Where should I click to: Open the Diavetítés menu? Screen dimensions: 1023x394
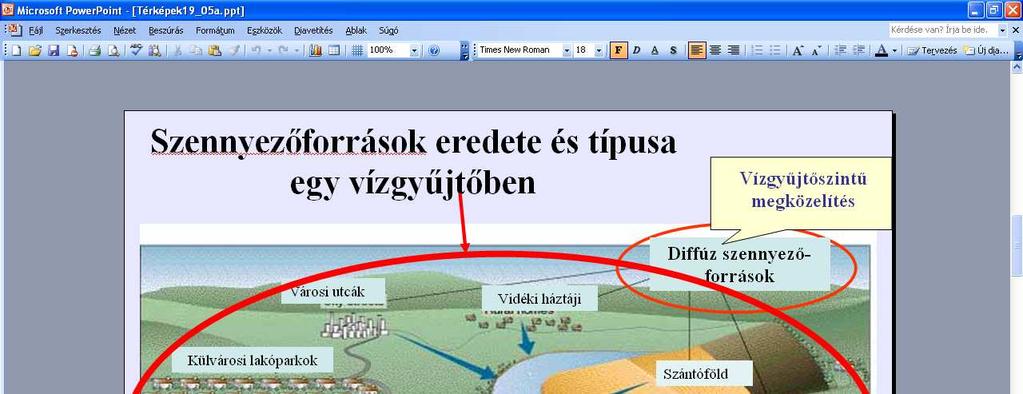[x=313, y=30]
